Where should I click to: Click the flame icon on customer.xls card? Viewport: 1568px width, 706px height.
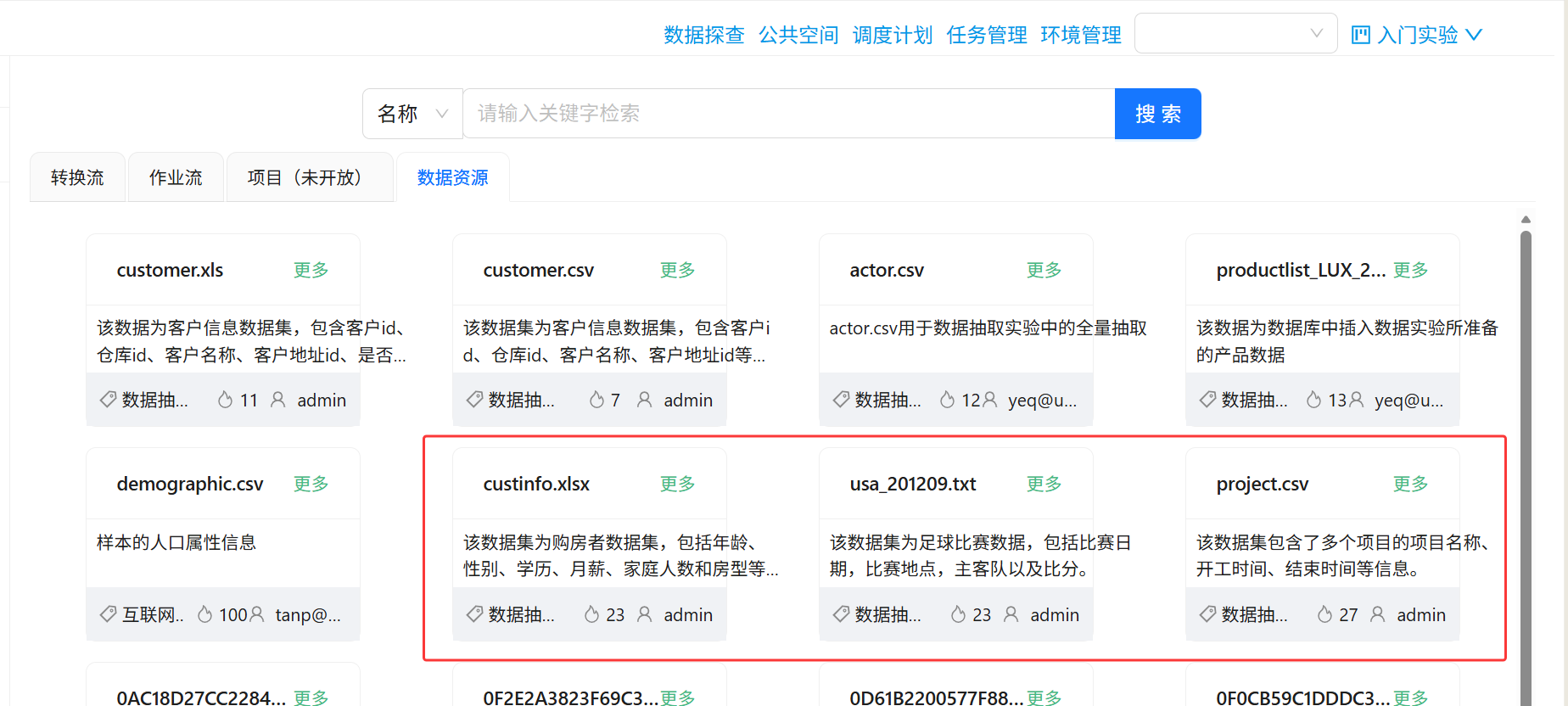225,400
